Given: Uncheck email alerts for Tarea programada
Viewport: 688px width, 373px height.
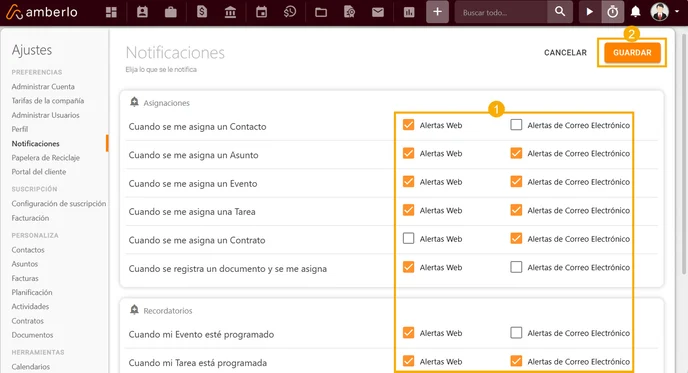Looking at the screenshot, I should pos(516,362).
